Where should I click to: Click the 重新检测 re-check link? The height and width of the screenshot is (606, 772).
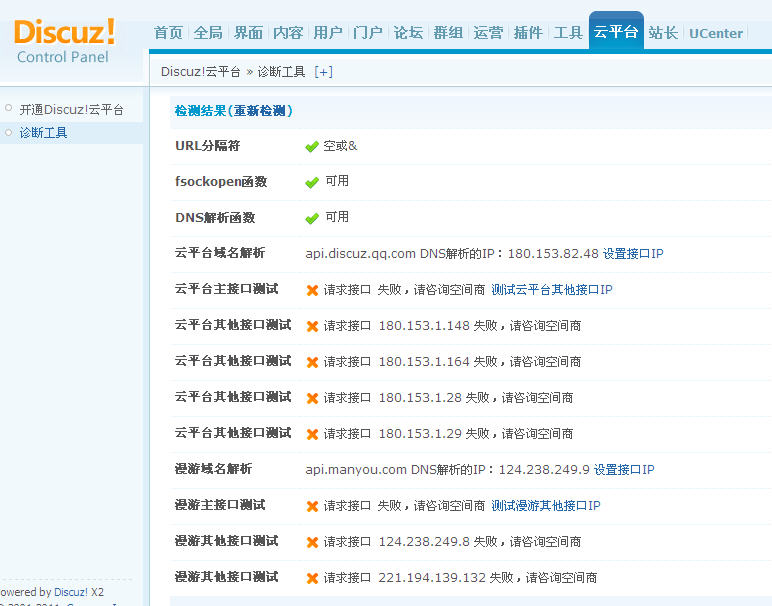[x=259, y=110]
